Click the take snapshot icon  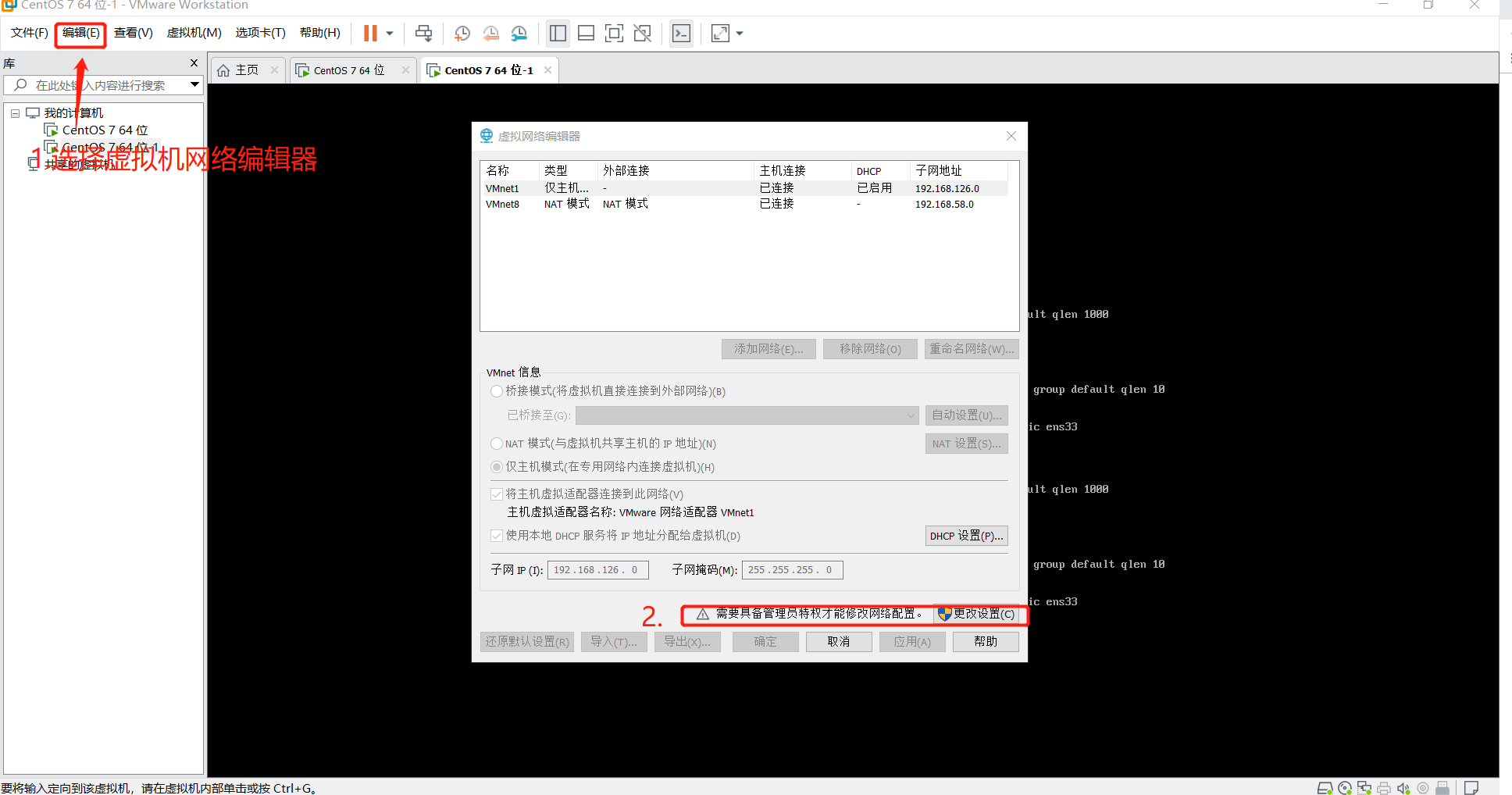(x=462, y=34)
